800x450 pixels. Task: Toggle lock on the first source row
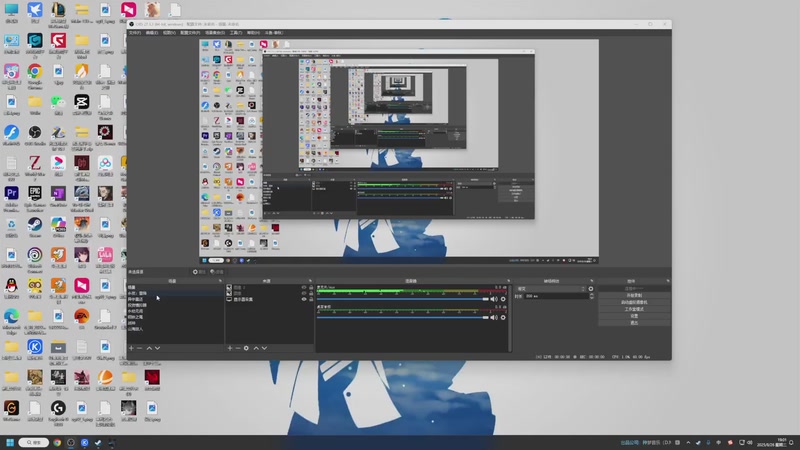[x=311, y=287]
